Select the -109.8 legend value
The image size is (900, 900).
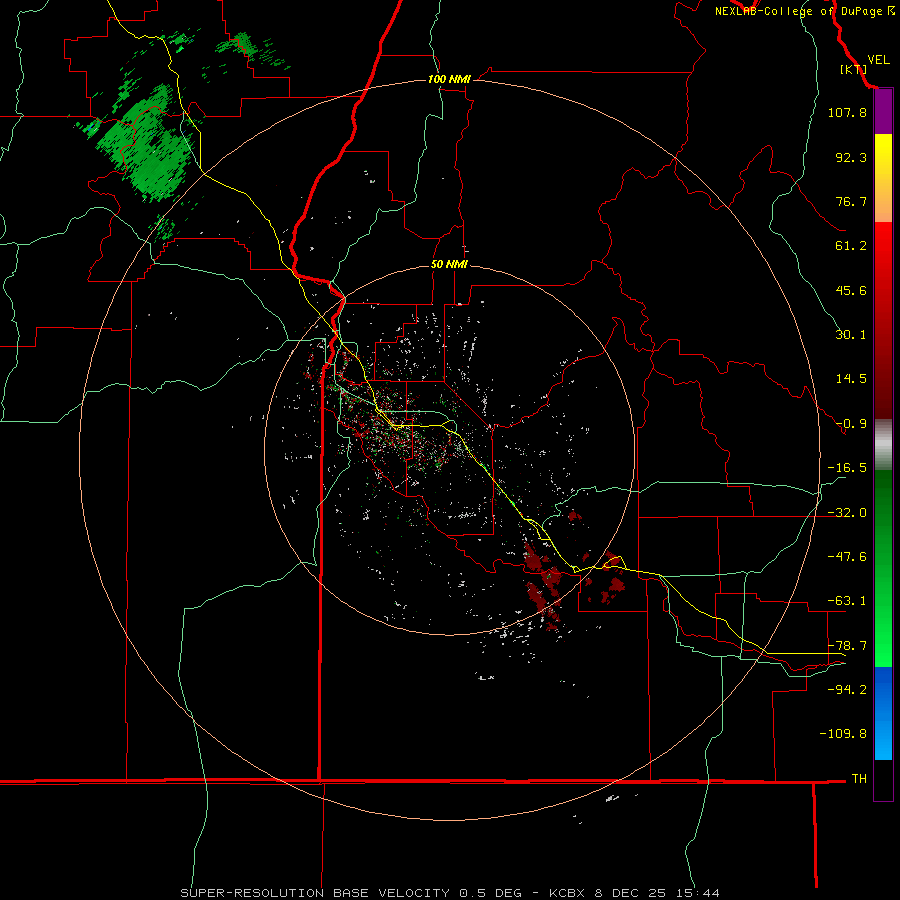pyautogui.click(x=843, y=734)
